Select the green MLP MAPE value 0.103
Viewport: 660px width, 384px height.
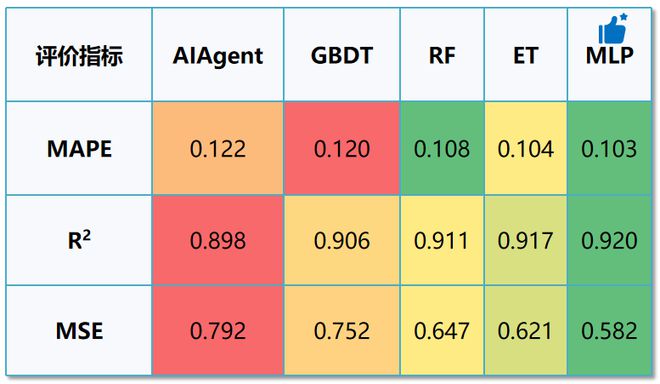609,149
